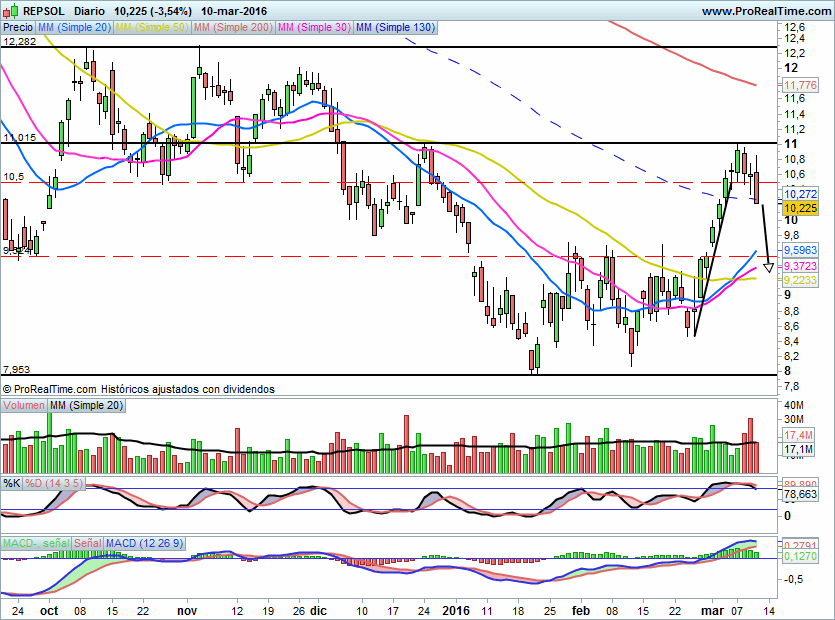Select the 10,225 (-3,54%) price change text
Image resolution: width=835 pixels, height=620 pixels.
pos(153,11)
